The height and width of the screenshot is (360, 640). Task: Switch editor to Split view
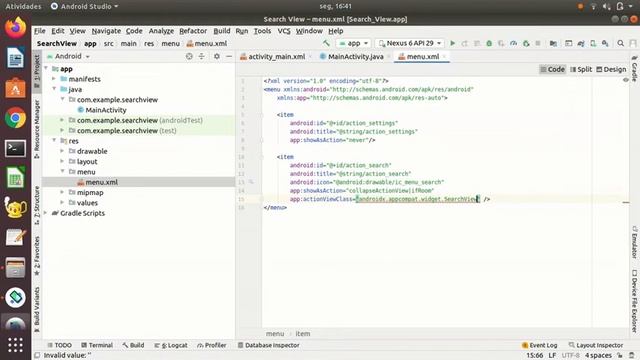(x=581, y=69)
